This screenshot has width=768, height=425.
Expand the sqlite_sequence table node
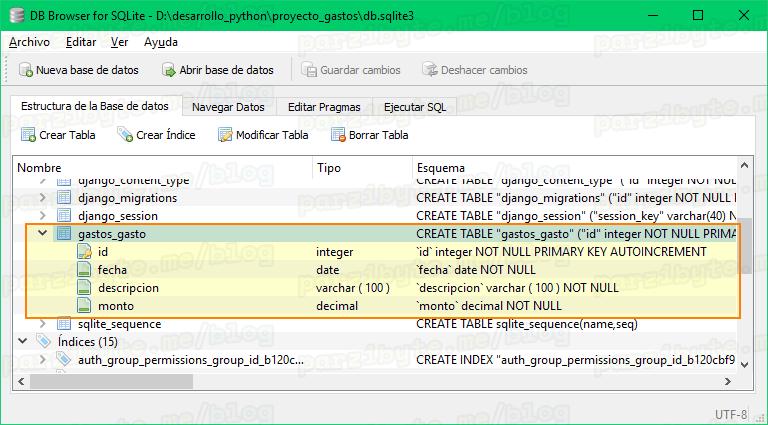click(42, 324)
